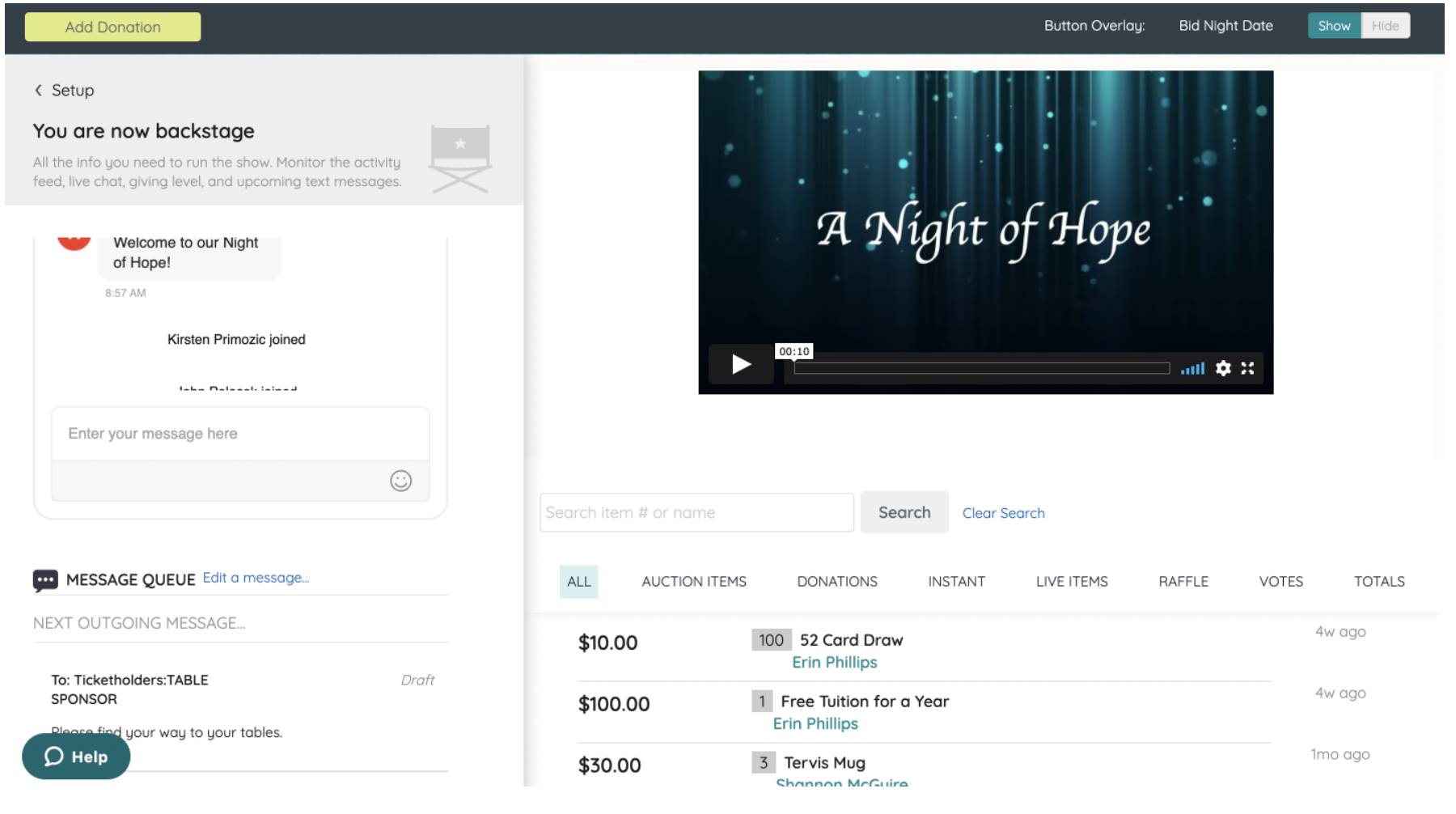Click the Add Donation button
Screen dimensions: 1456x814
[x=113, y=27]
